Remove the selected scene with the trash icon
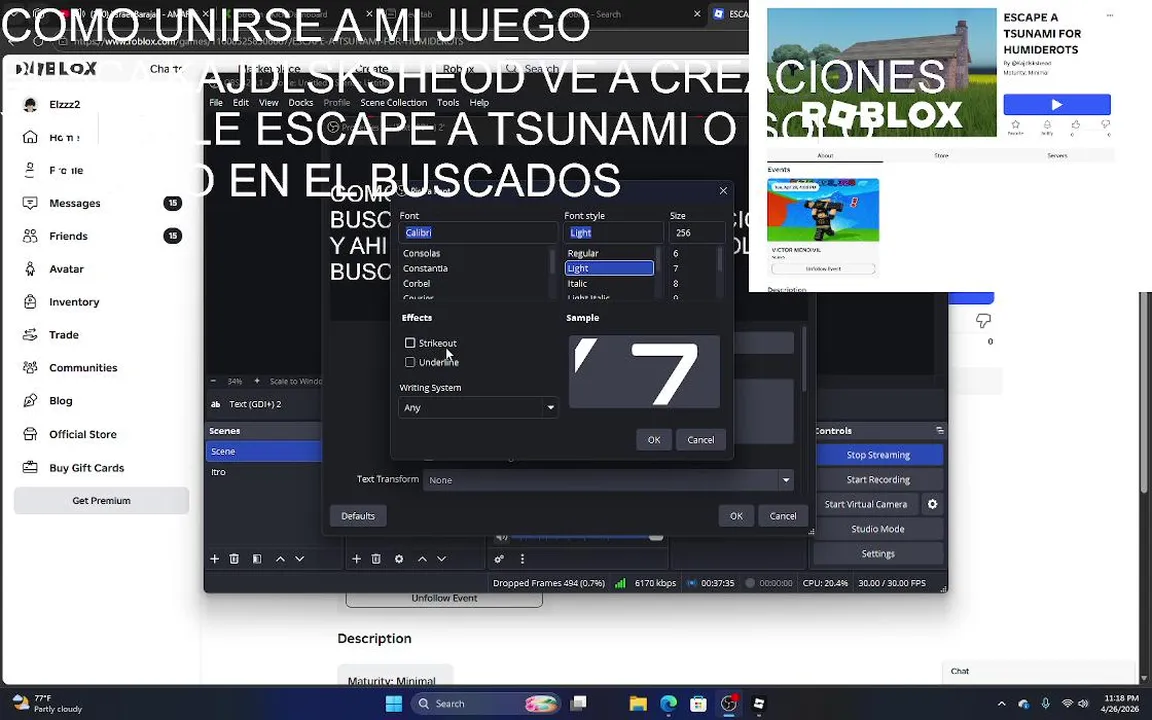Viewport: 1152px width, 720px height. pos(234,559)
